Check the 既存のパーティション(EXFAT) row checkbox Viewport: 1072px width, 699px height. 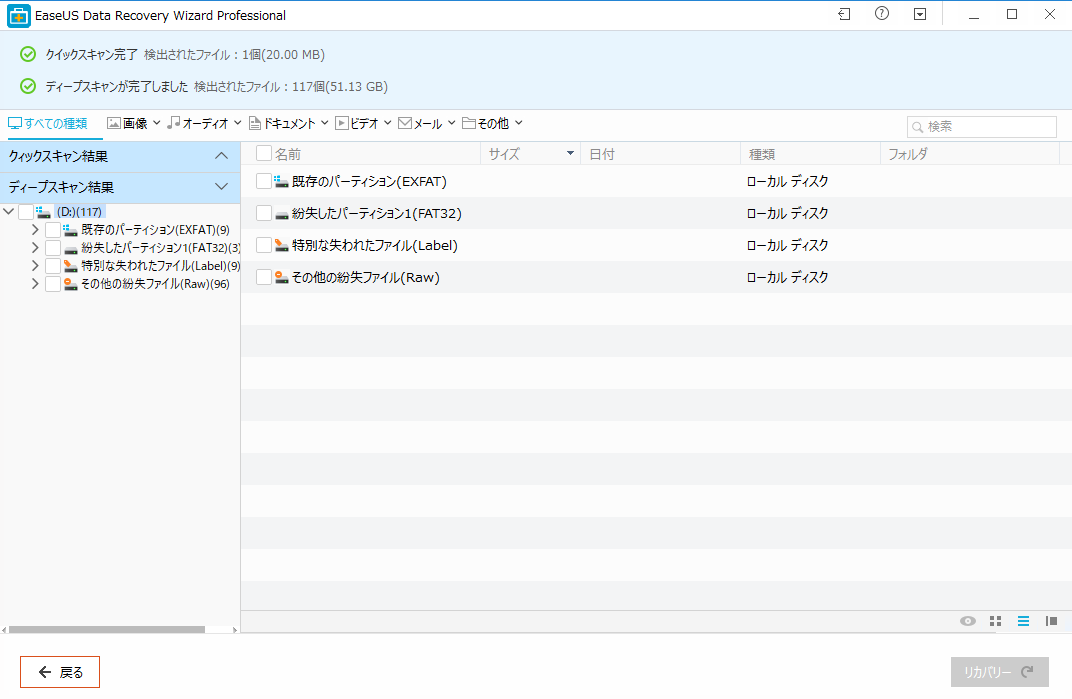(x=264, y=181)
